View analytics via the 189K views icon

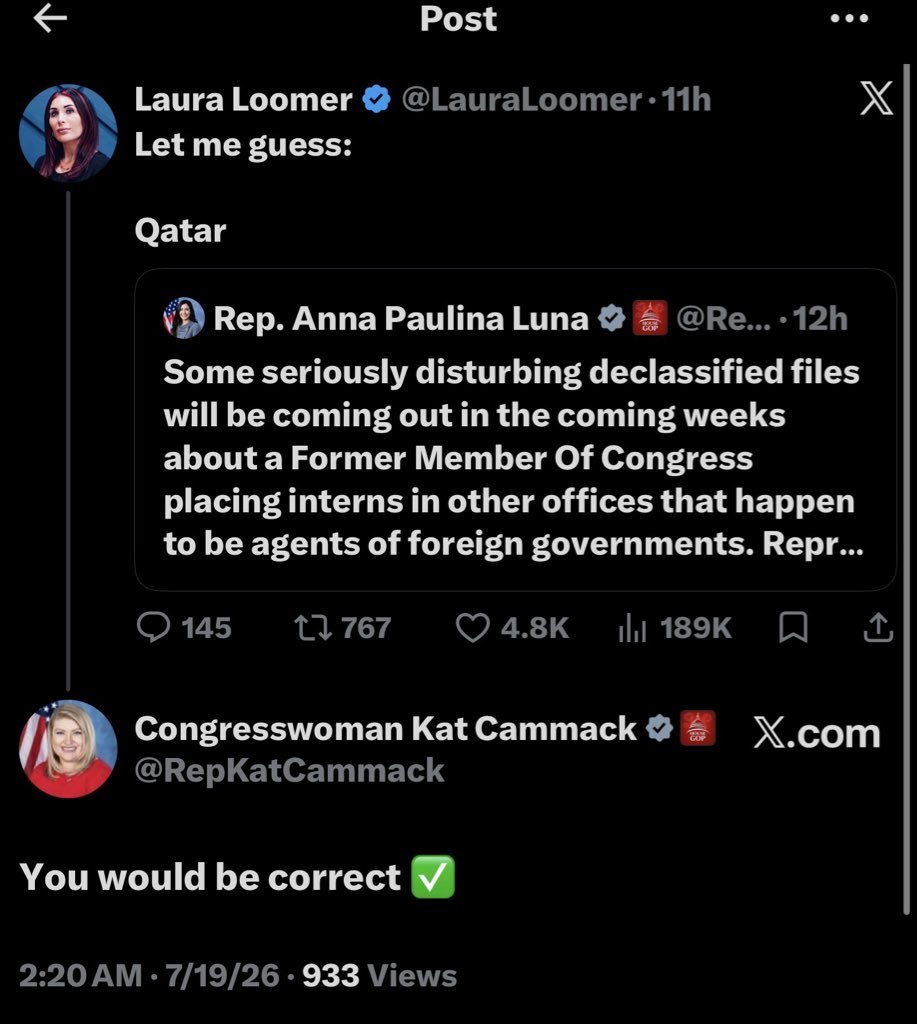(x=632, y=628)
